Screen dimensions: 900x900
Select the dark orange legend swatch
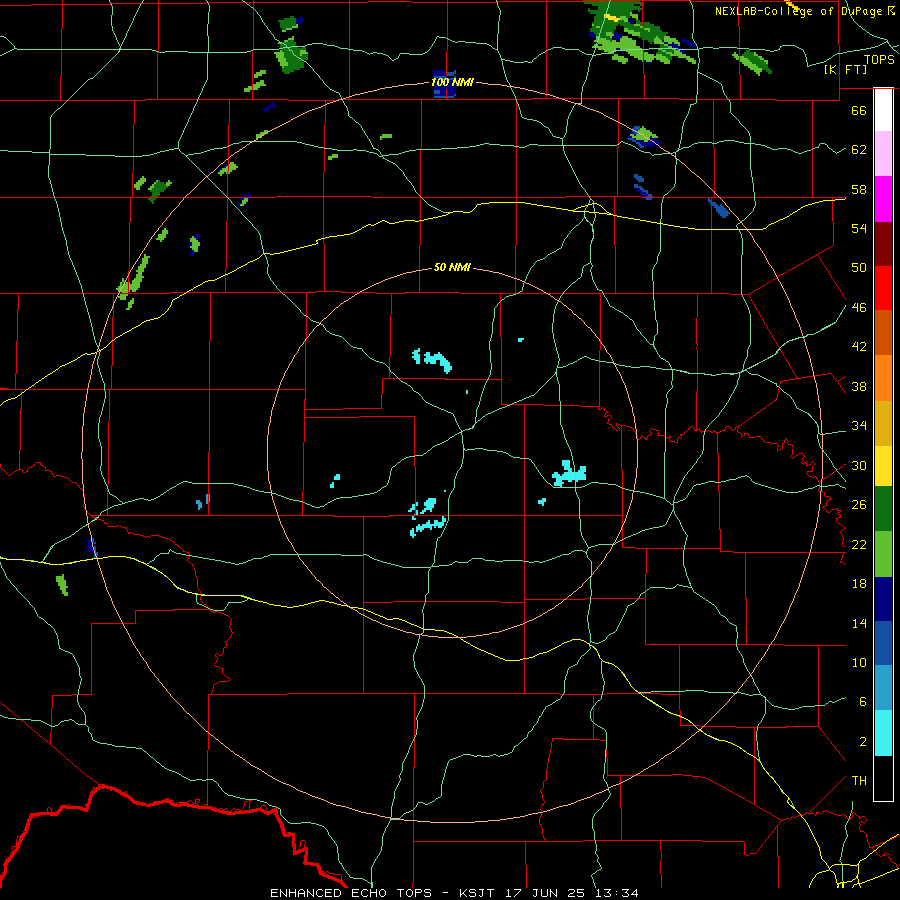coord(883,333)
